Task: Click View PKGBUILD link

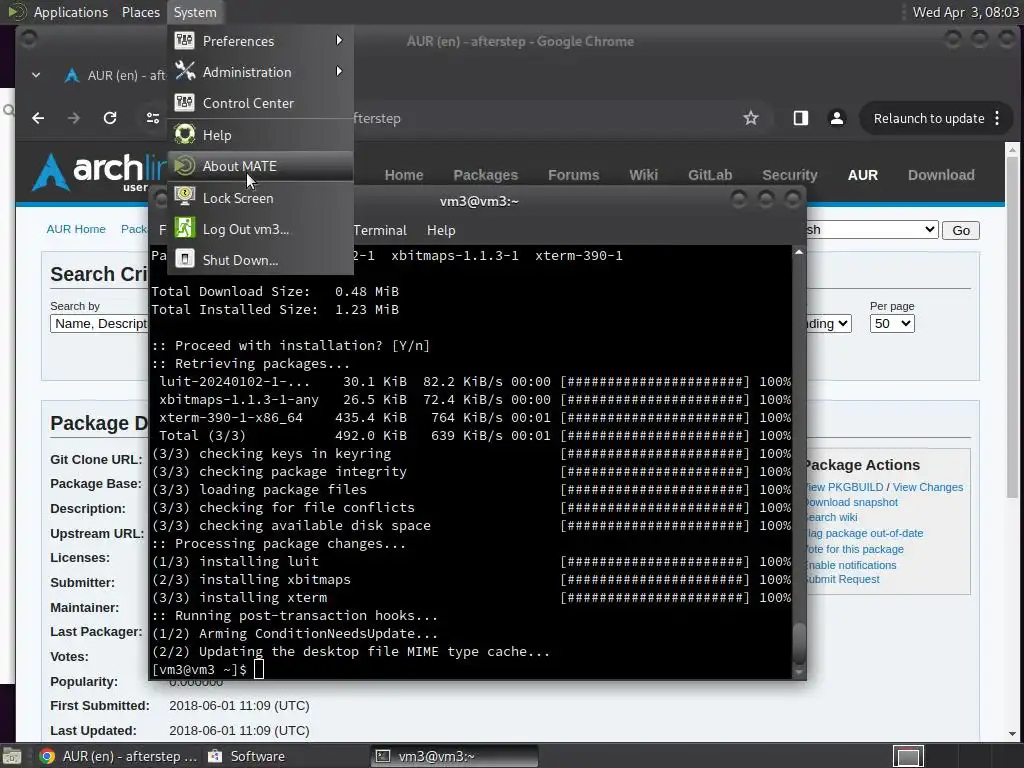Action: click(844, 487)
